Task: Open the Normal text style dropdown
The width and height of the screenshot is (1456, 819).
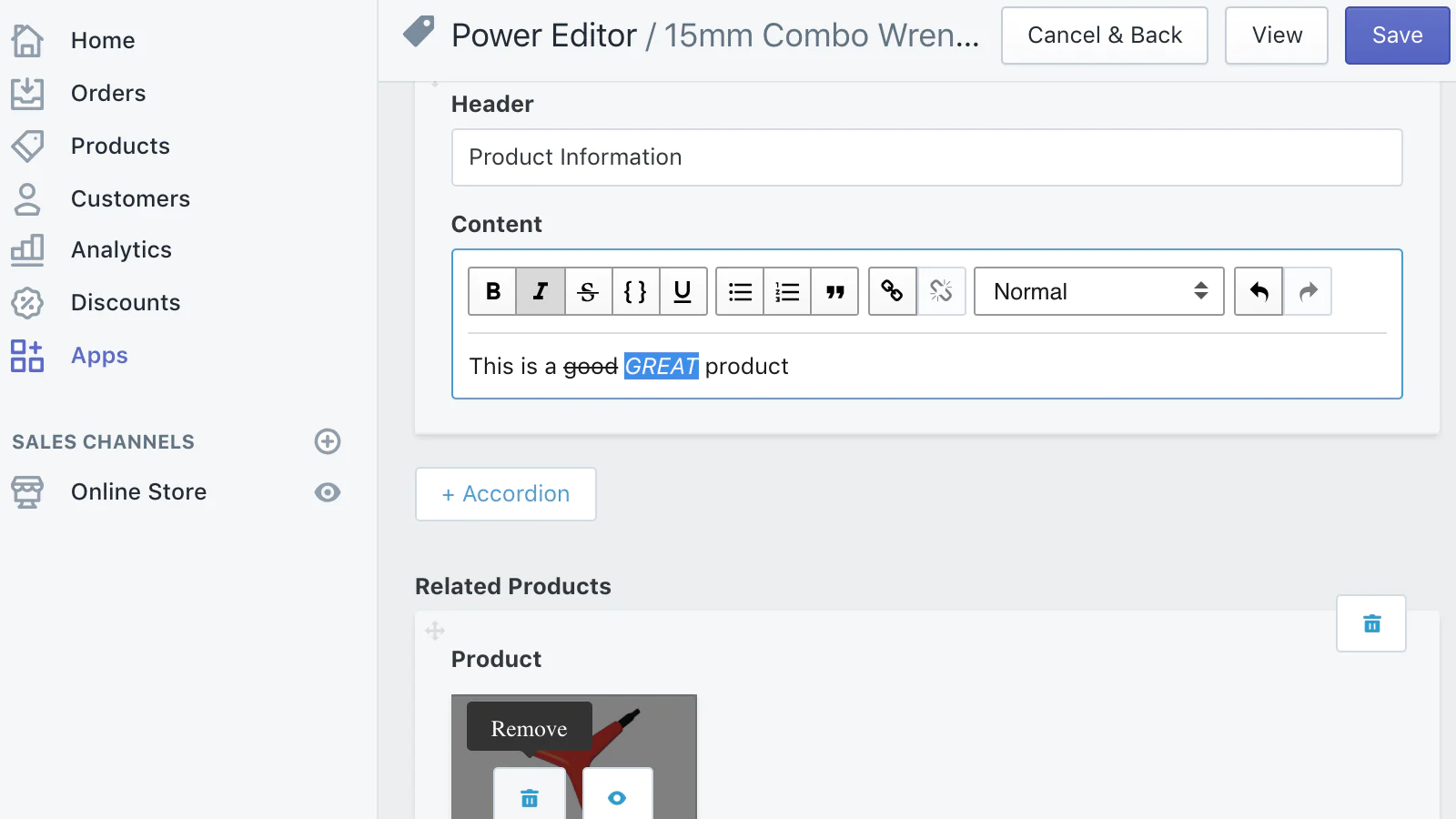Action: coord(1098,291)
